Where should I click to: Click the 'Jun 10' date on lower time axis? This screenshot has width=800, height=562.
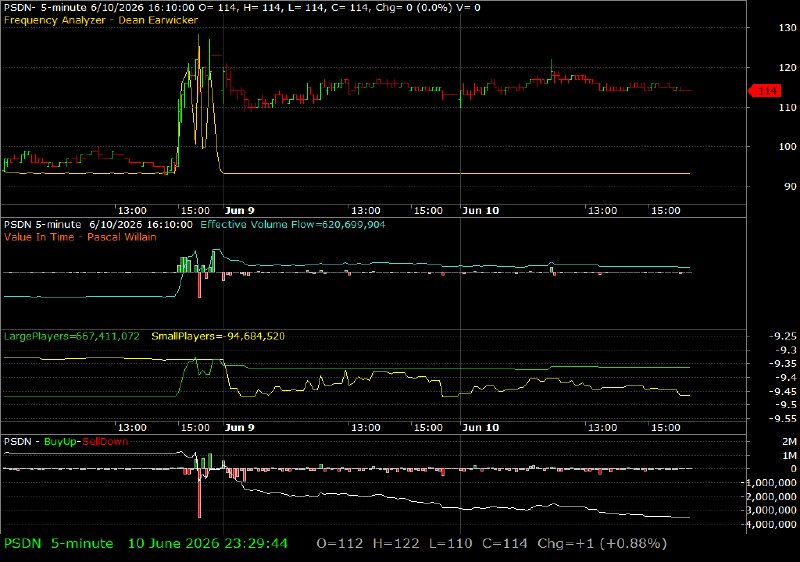(x=480, y=427)
